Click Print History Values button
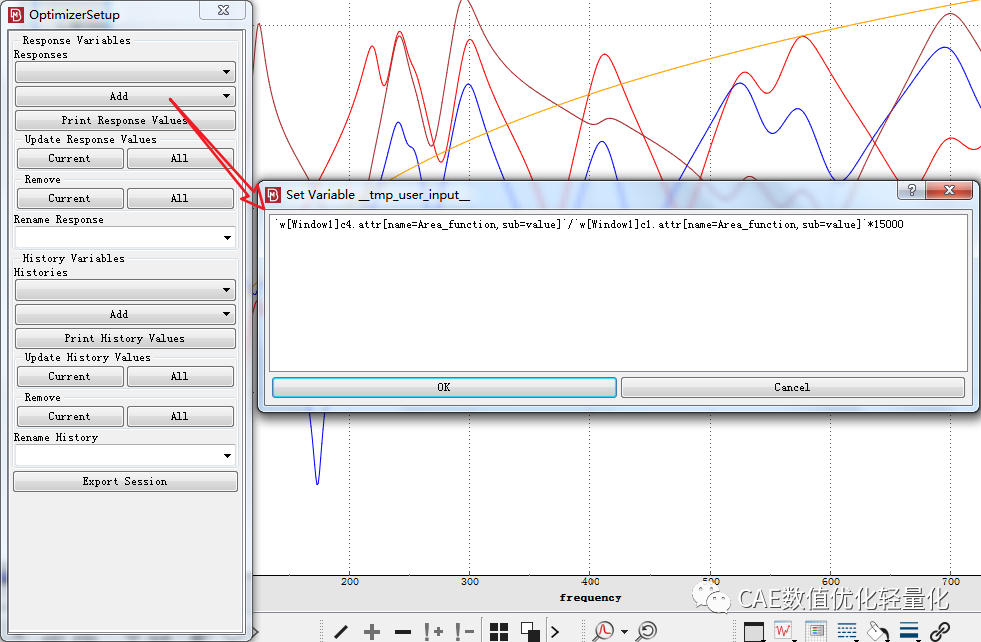The width and height of the screenshot is (981, 642). pyautogui.click(x=125, y=339)
